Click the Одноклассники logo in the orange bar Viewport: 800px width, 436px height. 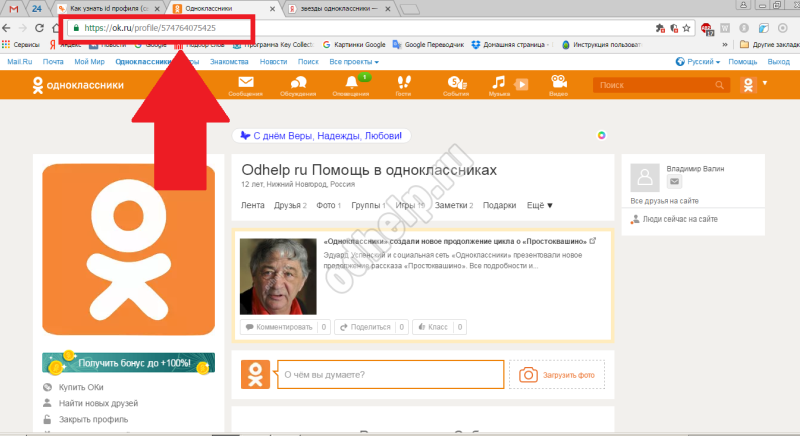78,85
